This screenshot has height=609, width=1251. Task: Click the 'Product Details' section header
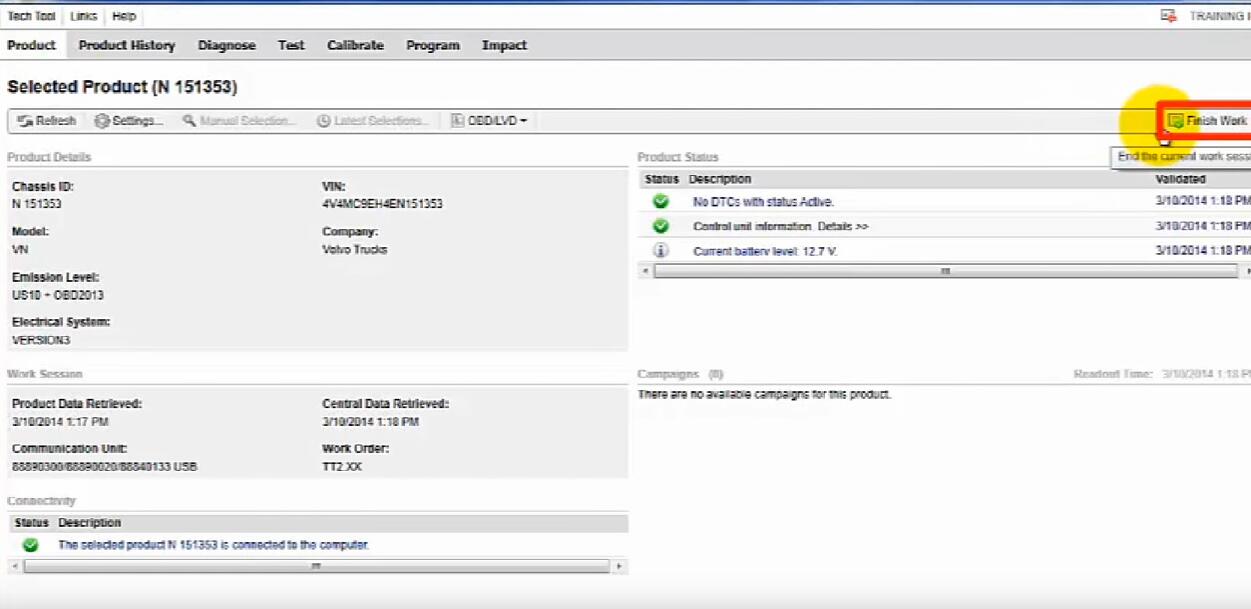tap(49, 157)
